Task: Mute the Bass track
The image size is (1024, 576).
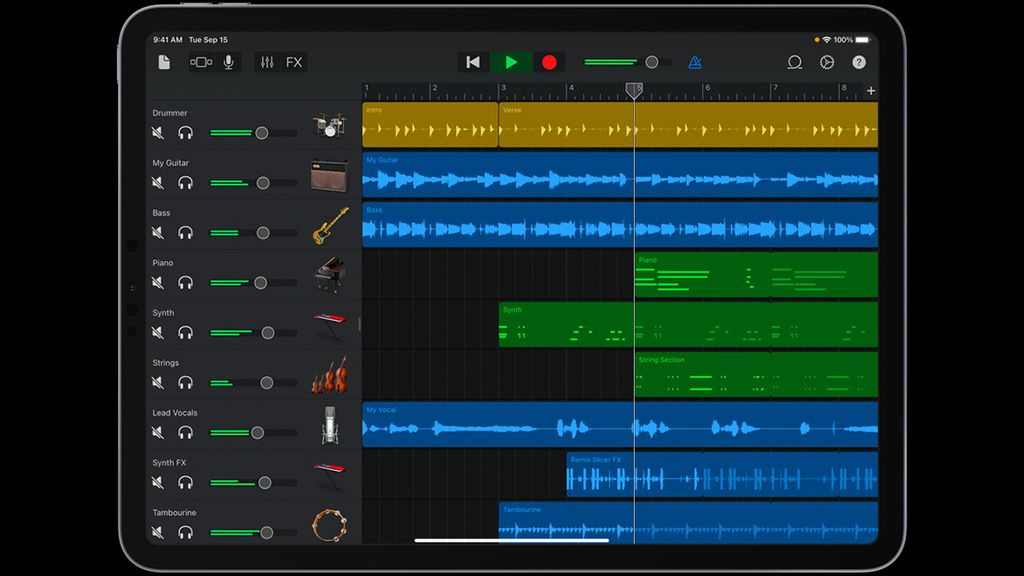Action: pos(157,232)
